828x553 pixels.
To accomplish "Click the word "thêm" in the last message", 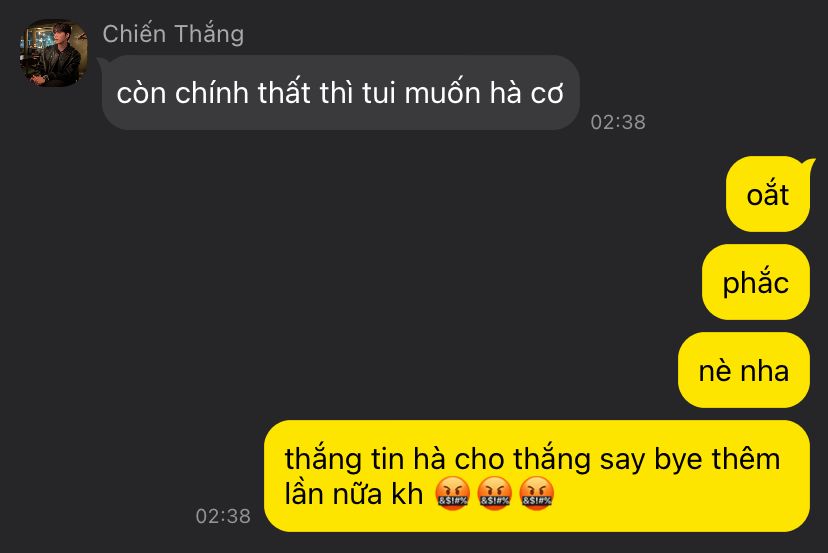I will [746, 458].
